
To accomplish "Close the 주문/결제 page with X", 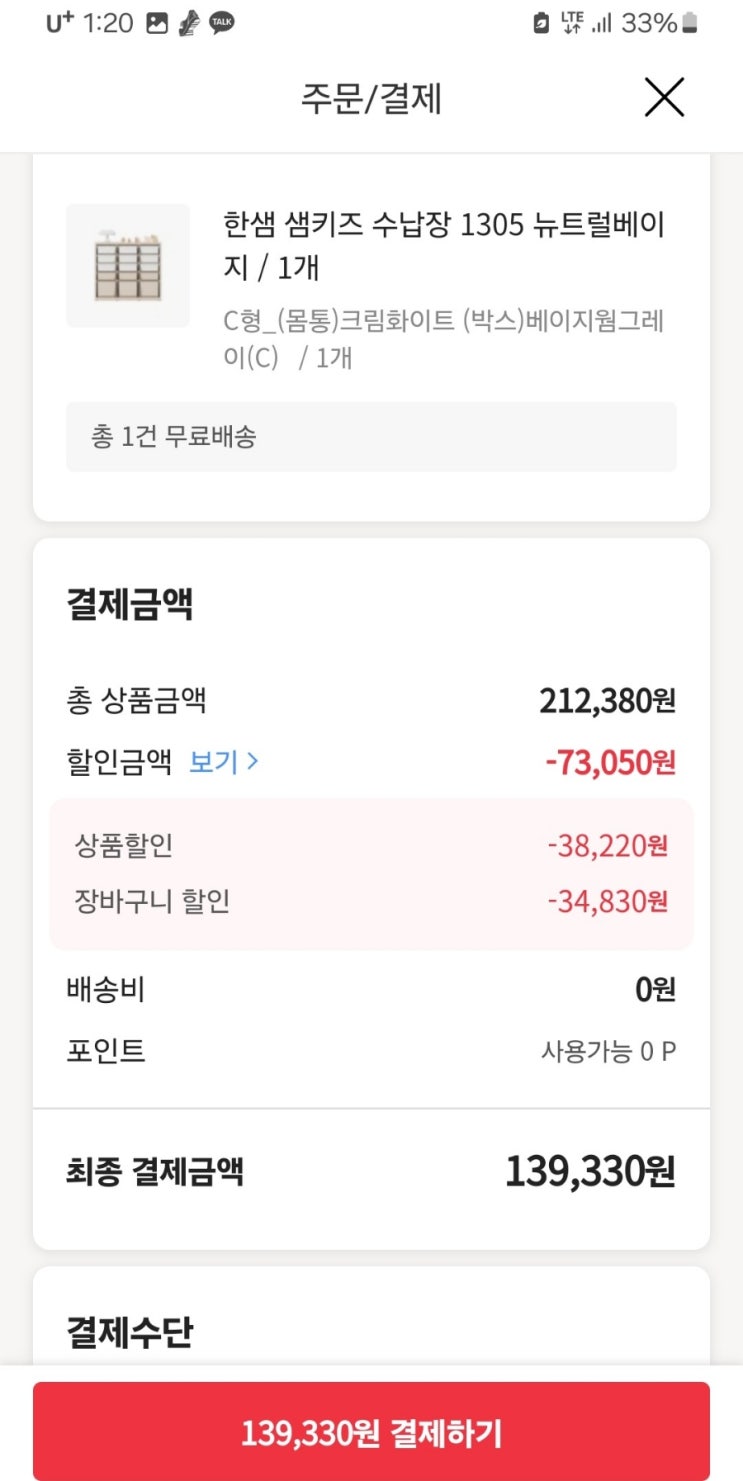I will click(x=664, y=98).
